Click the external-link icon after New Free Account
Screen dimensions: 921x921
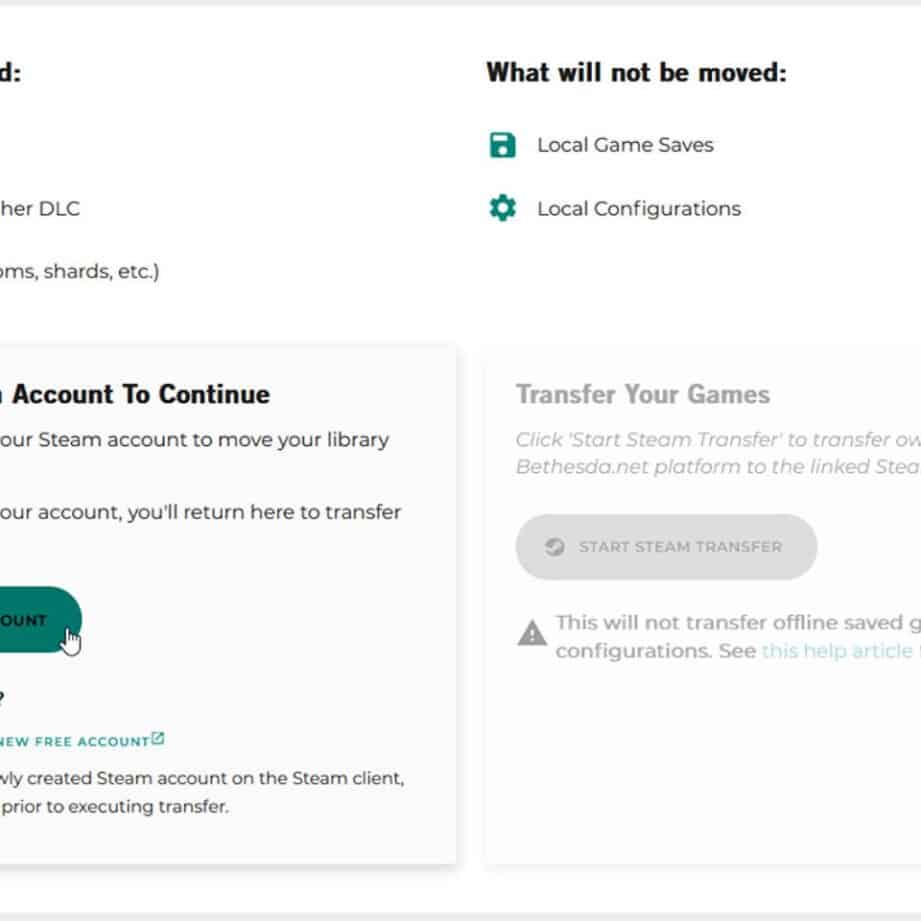(x=158, y=739)
